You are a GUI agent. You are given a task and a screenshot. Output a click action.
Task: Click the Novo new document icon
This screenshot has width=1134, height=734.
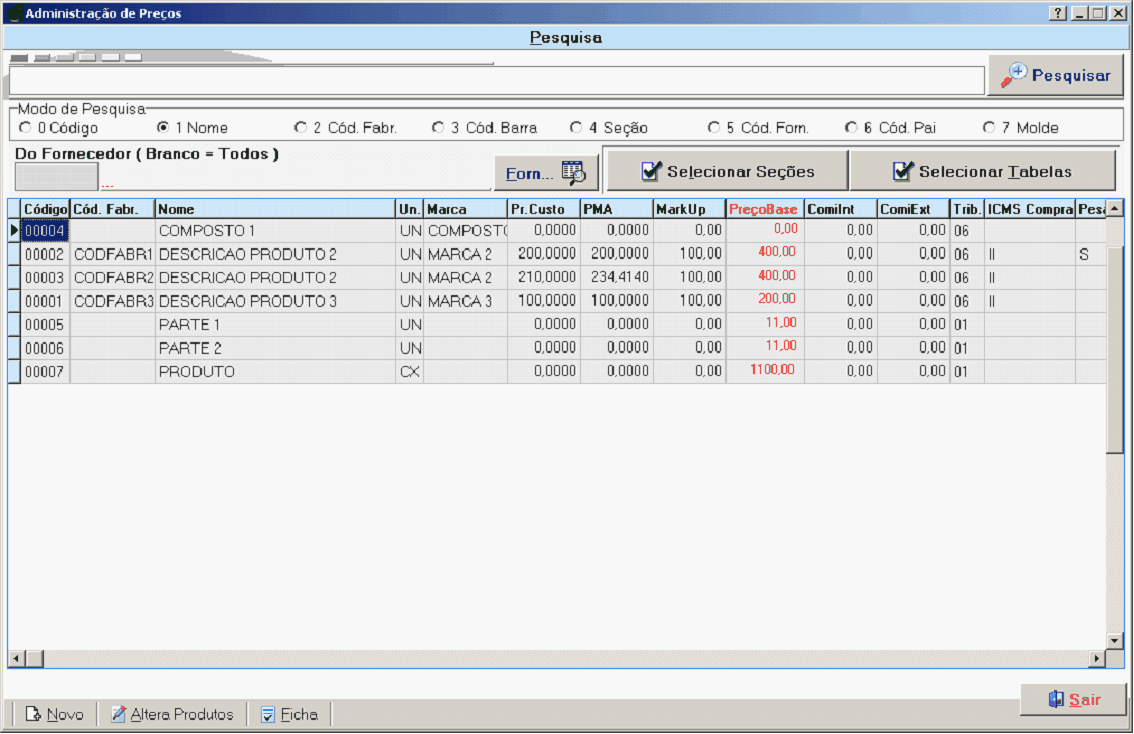33,714
